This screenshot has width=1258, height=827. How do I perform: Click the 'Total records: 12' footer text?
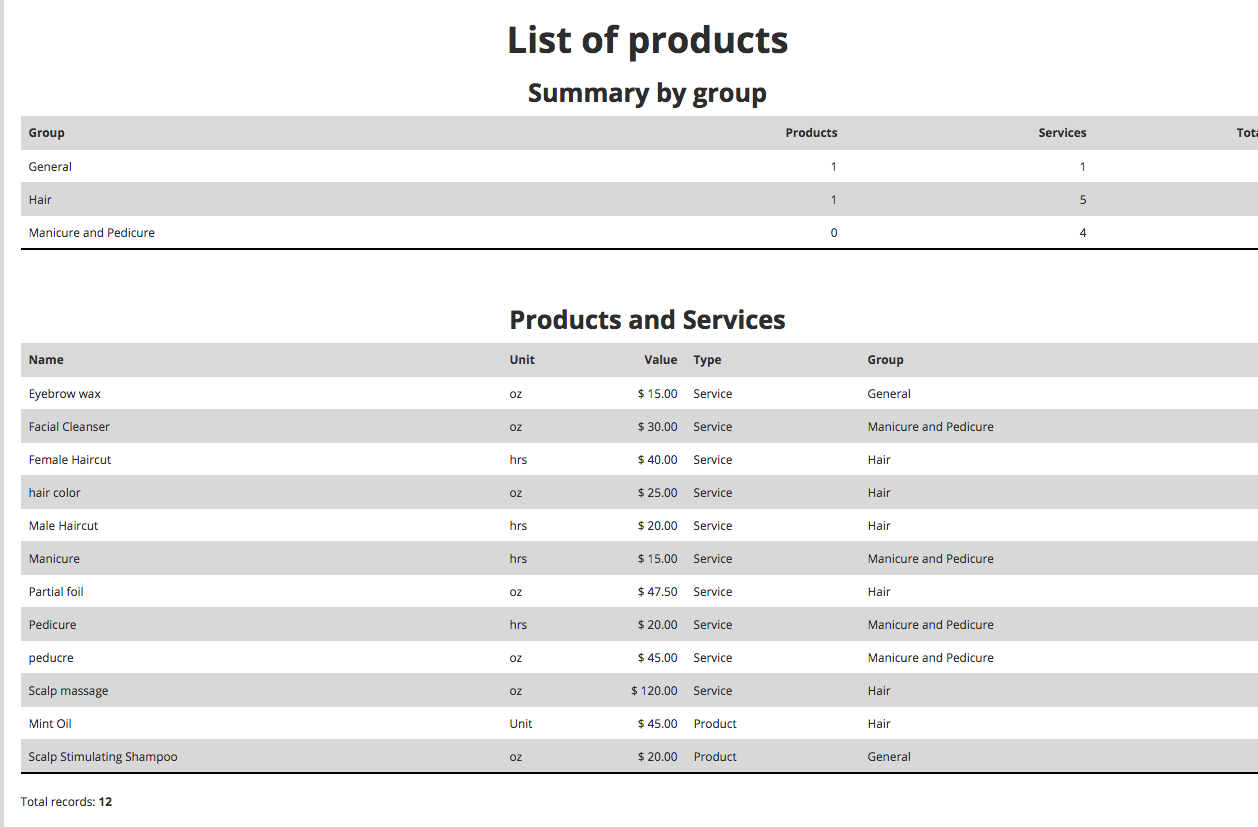[x=66, y=802]
